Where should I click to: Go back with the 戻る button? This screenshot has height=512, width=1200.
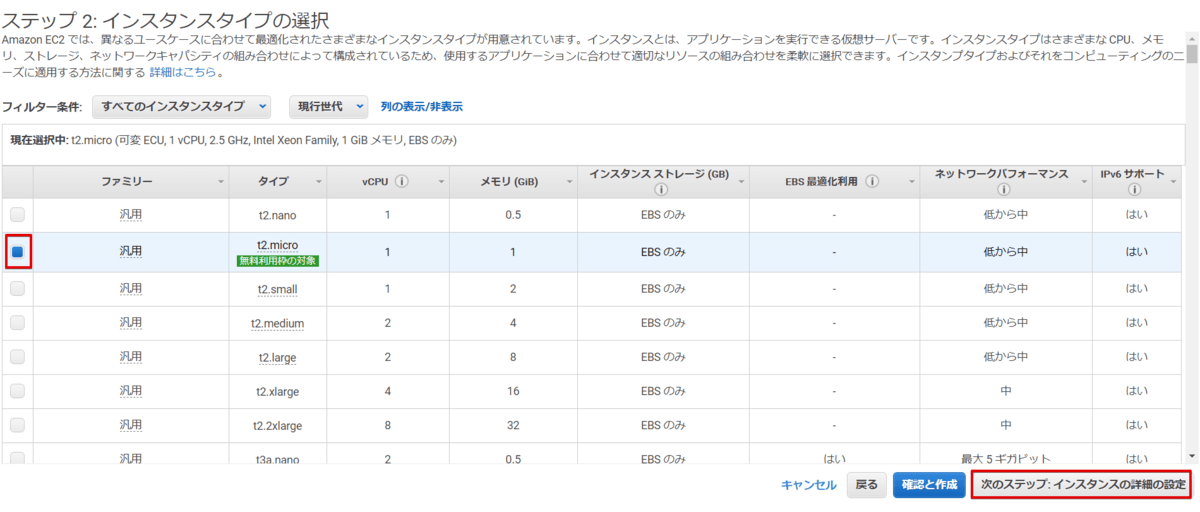click(866, 485)
